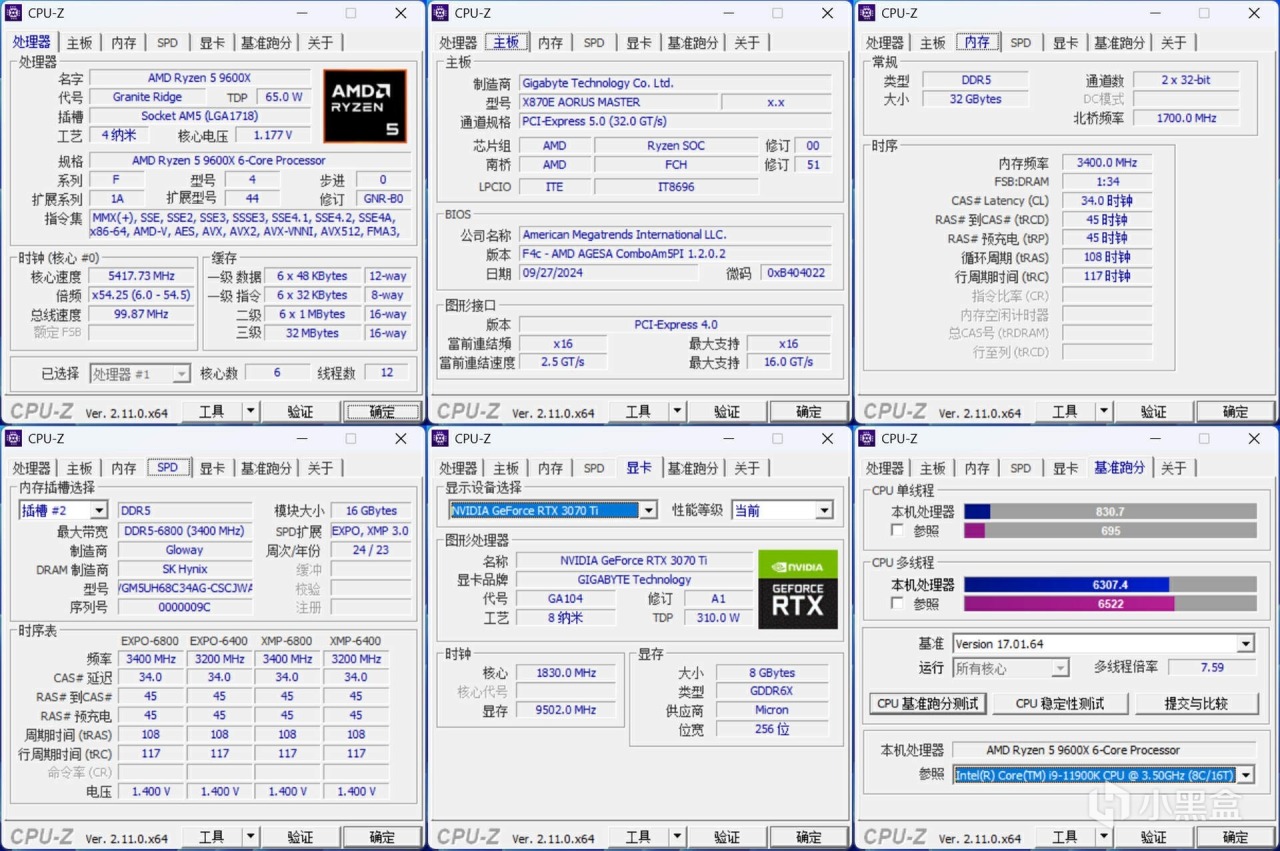Click CPU-Z title icon in the processor window
1280x851 pixels.
tap(14, 13)
